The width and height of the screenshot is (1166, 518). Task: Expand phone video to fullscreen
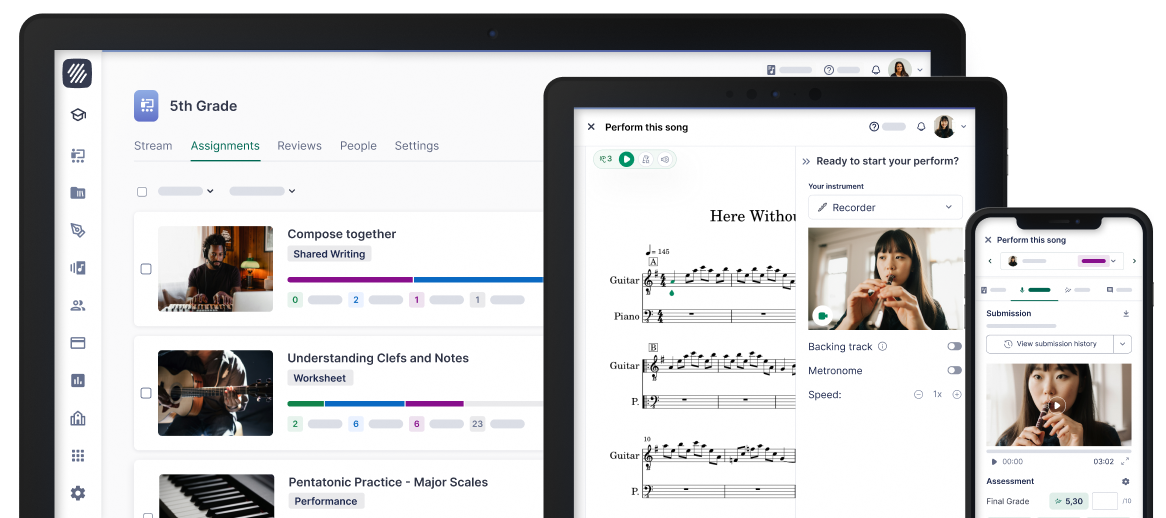tap(1125, 462)
